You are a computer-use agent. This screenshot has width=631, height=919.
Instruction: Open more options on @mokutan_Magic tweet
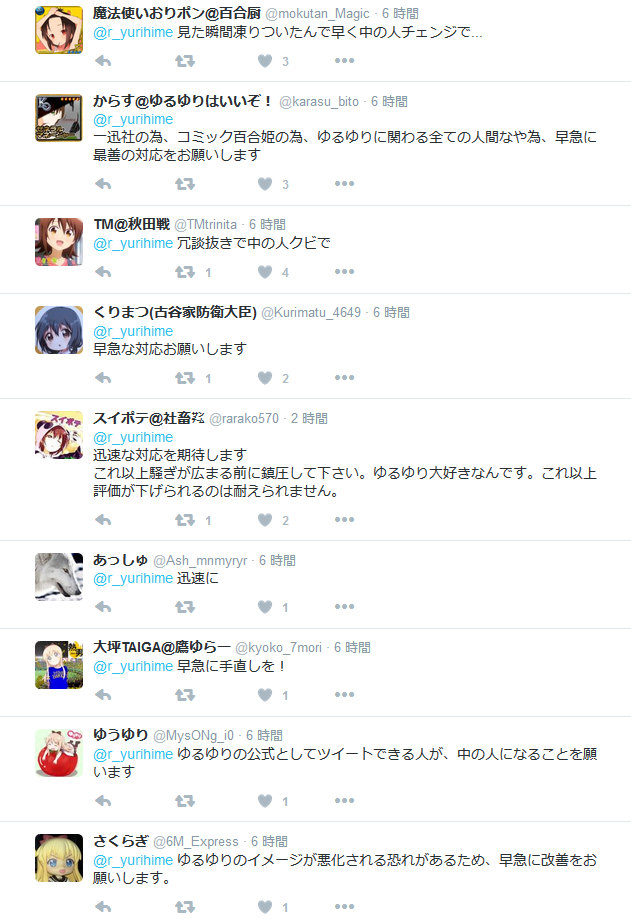tap(345, 60)
